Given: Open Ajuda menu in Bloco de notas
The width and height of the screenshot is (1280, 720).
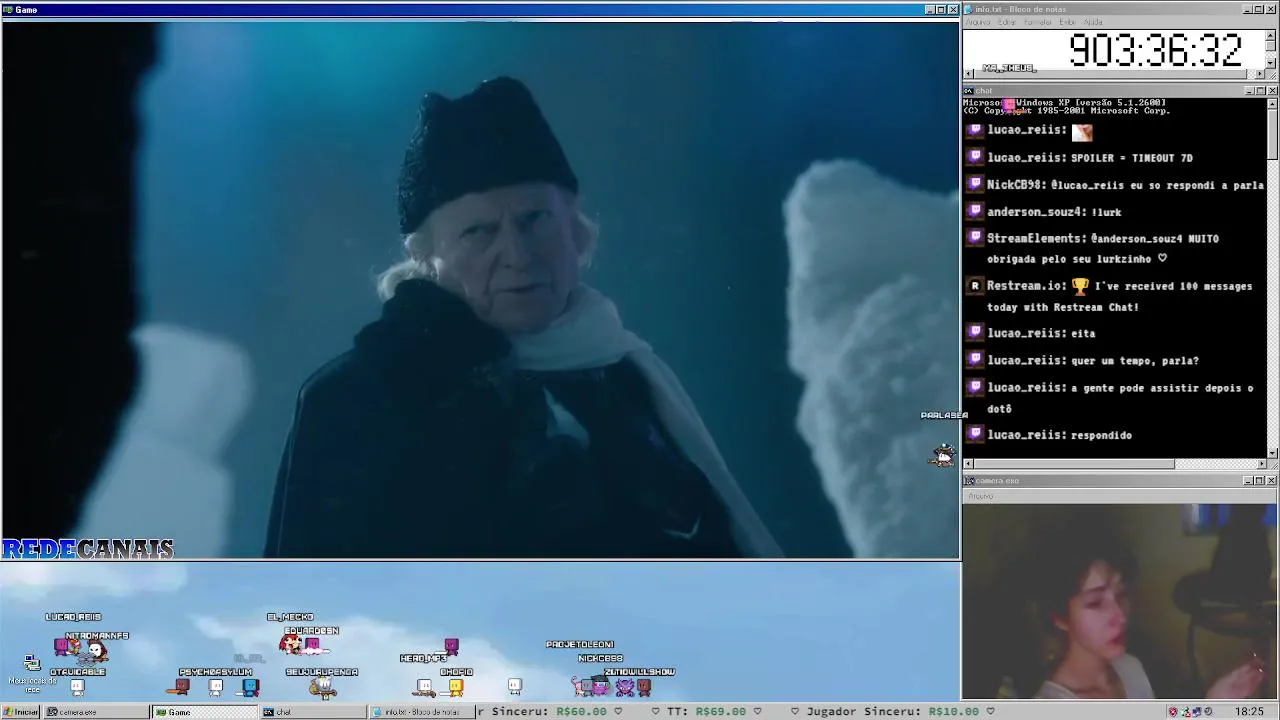Looking at the screenshot, I should pyautogui.click(x=1093, y=22).
